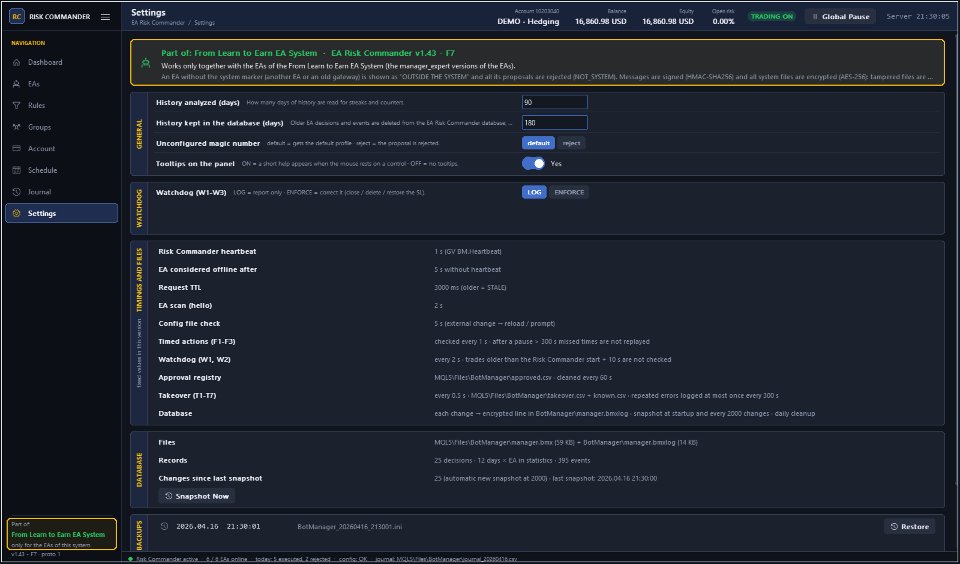
Task: Click History kept in database input field
Action: pos(555,122)
